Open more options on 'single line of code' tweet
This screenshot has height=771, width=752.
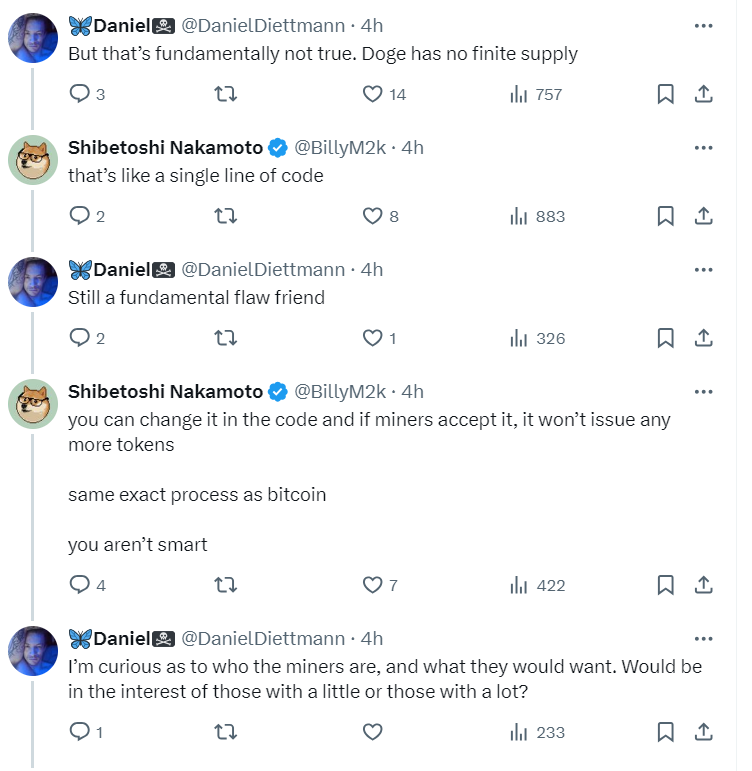click(703, 147)
